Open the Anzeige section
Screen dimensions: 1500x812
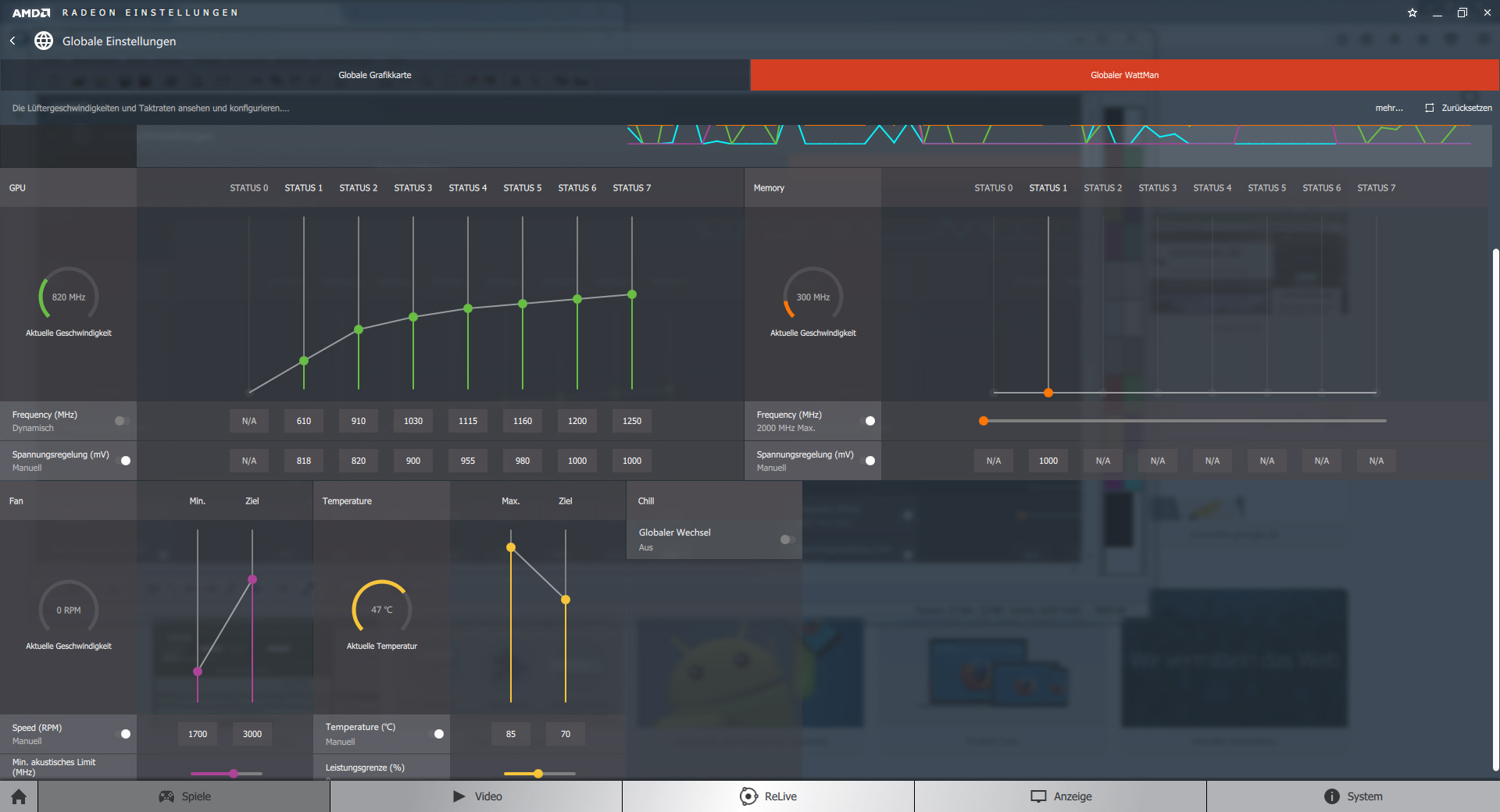[x=1061, y=796]
